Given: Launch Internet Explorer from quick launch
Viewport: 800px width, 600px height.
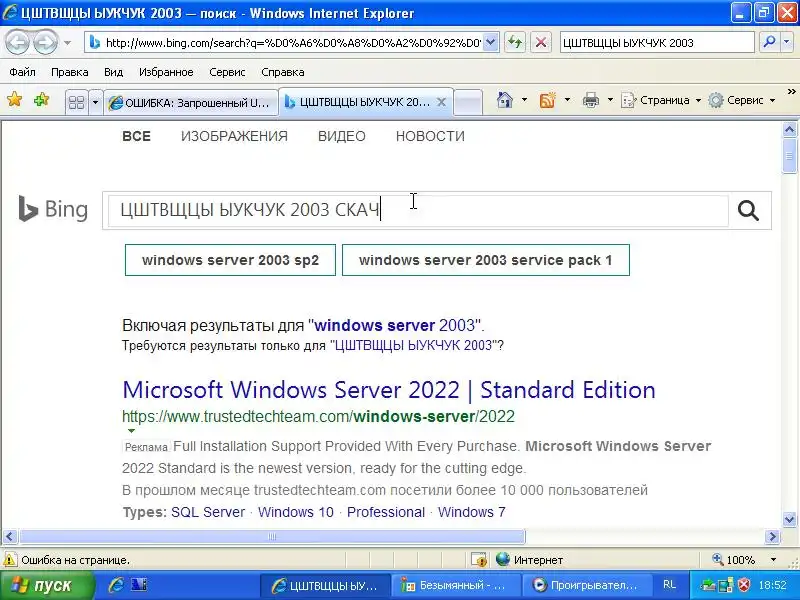Looking at the screenshot, I should pos(116,585).
